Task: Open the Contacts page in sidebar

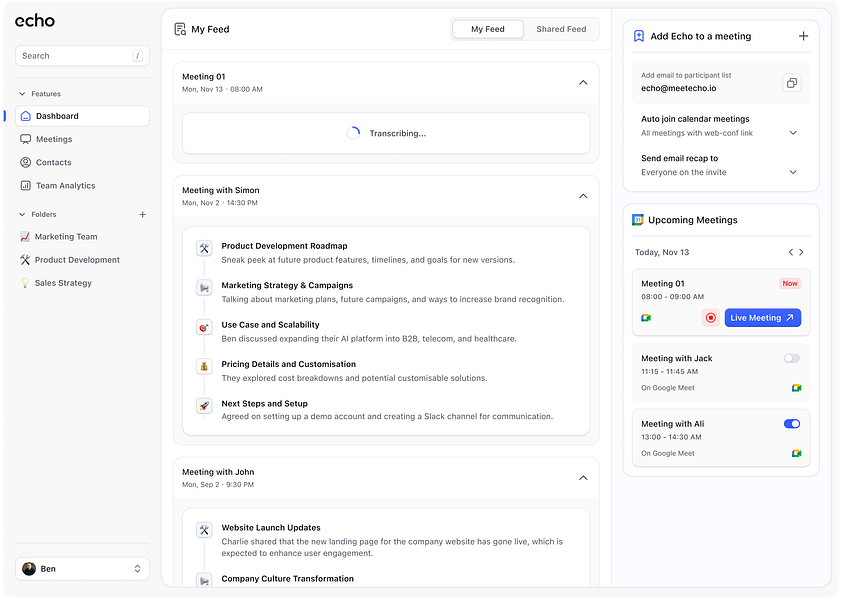Action: (x=53, y=162)
